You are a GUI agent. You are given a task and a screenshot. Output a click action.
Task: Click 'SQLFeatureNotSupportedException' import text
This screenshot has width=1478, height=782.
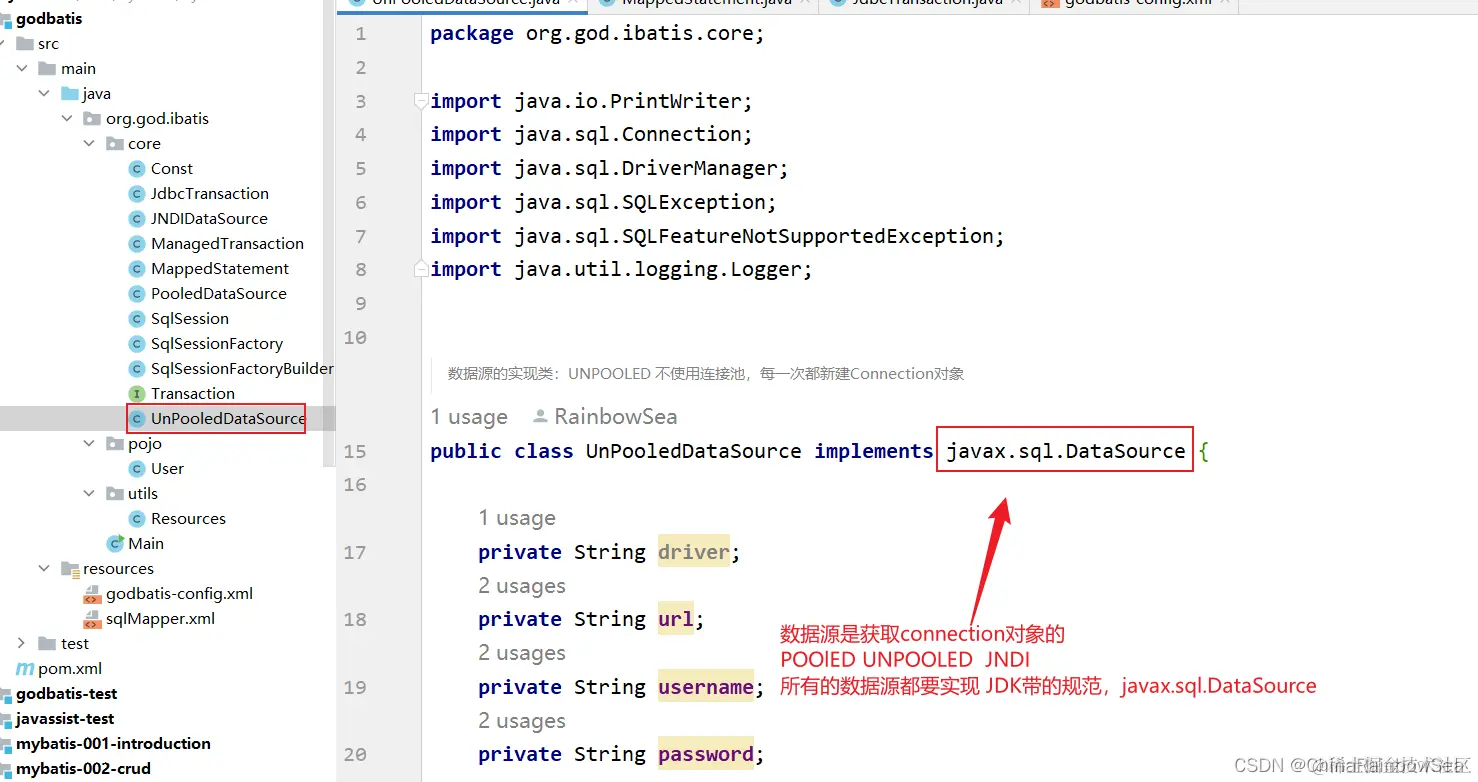[x=806, y=236]
